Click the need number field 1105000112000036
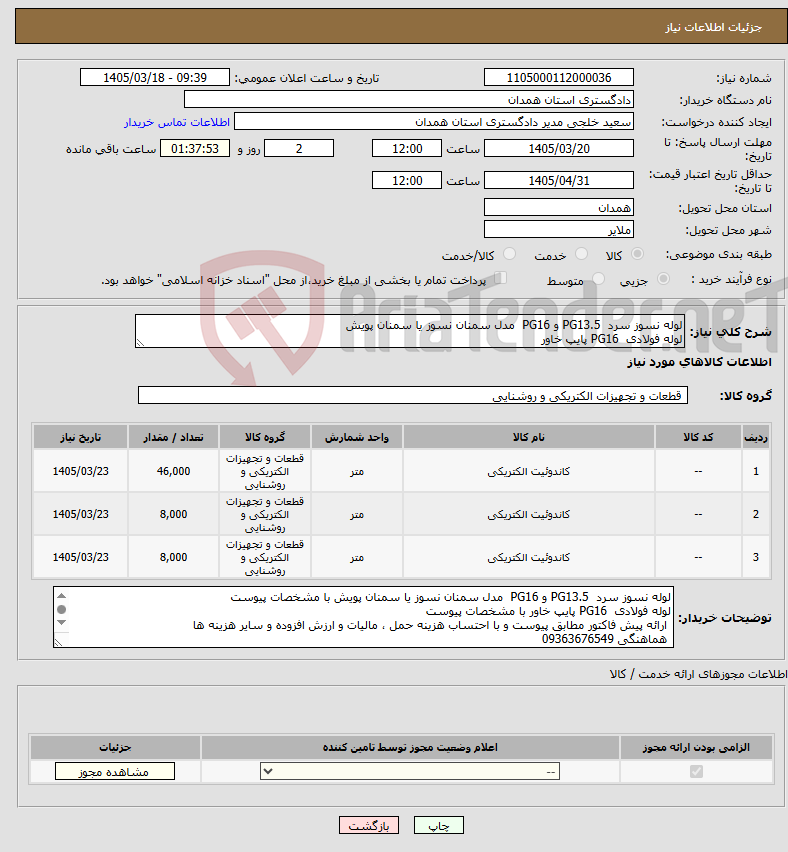Screen dimensions: 788x852 coord(559,78)
